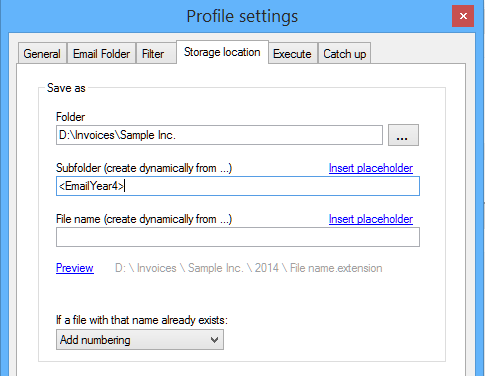Select the Storage location tab
Image resolution: width=485 pixels, height=376 pixels.
pos(222,52)
